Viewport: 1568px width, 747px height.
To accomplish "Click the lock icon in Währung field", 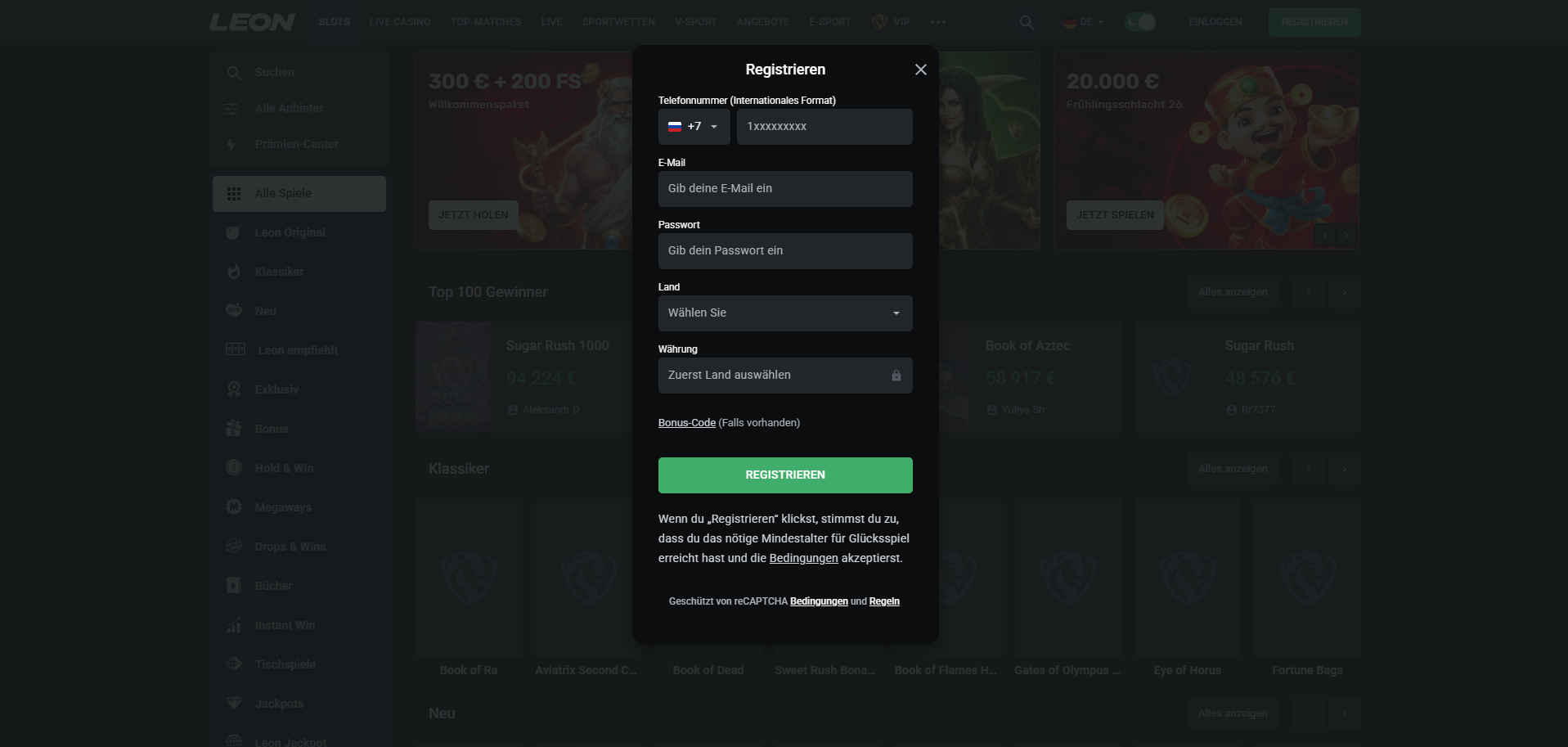I will point(896,376).
